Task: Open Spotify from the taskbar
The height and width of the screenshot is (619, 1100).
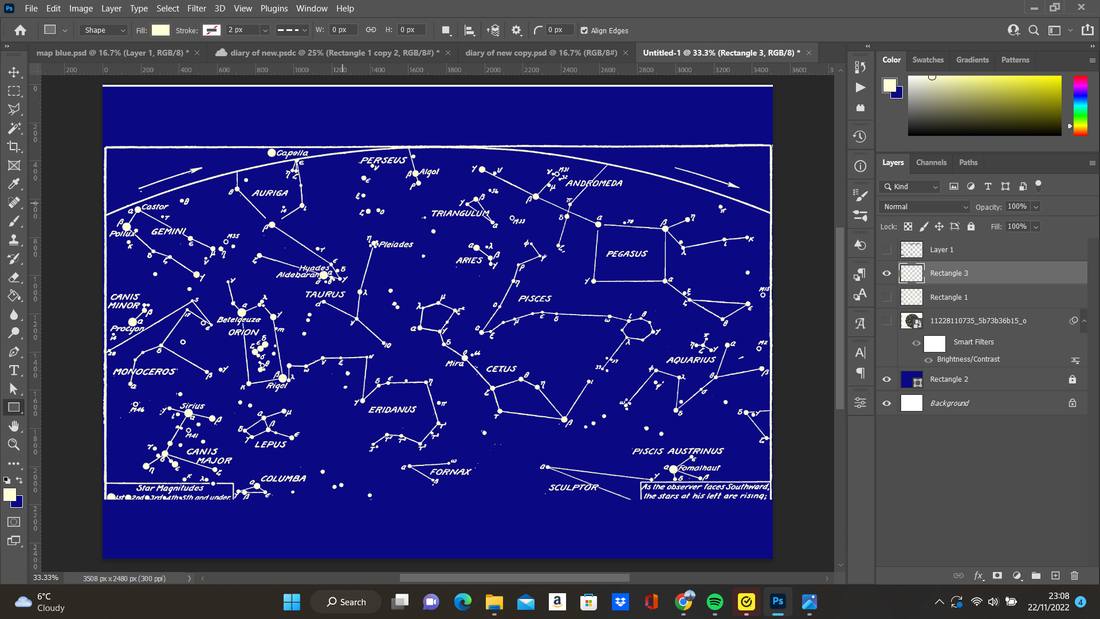Action: point(715,601)
